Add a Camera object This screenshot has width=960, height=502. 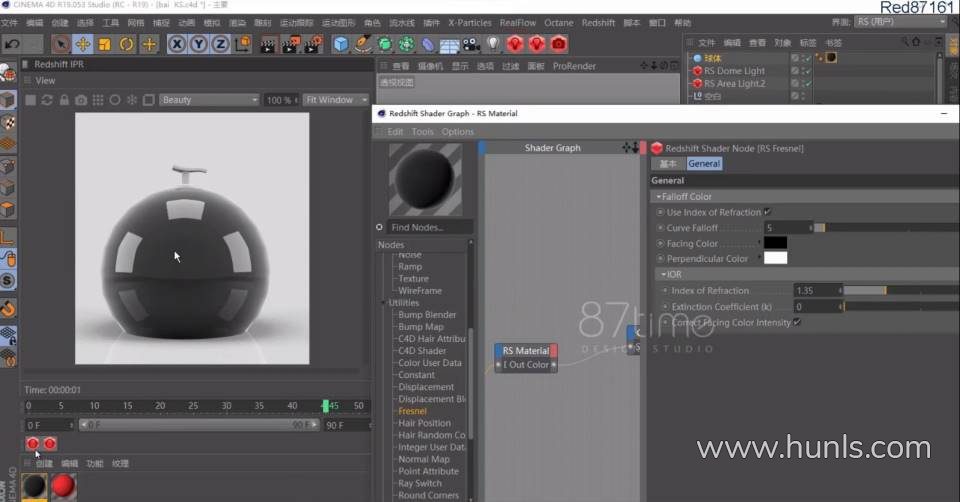(x=471, y=44)
